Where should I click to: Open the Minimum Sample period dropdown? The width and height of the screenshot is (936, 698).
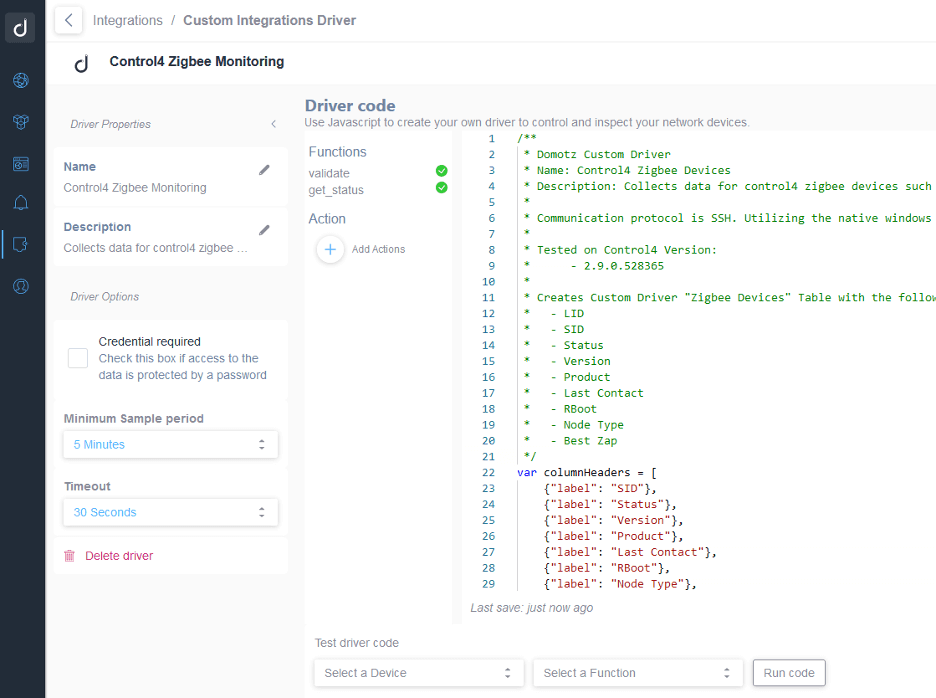[171, 445]
